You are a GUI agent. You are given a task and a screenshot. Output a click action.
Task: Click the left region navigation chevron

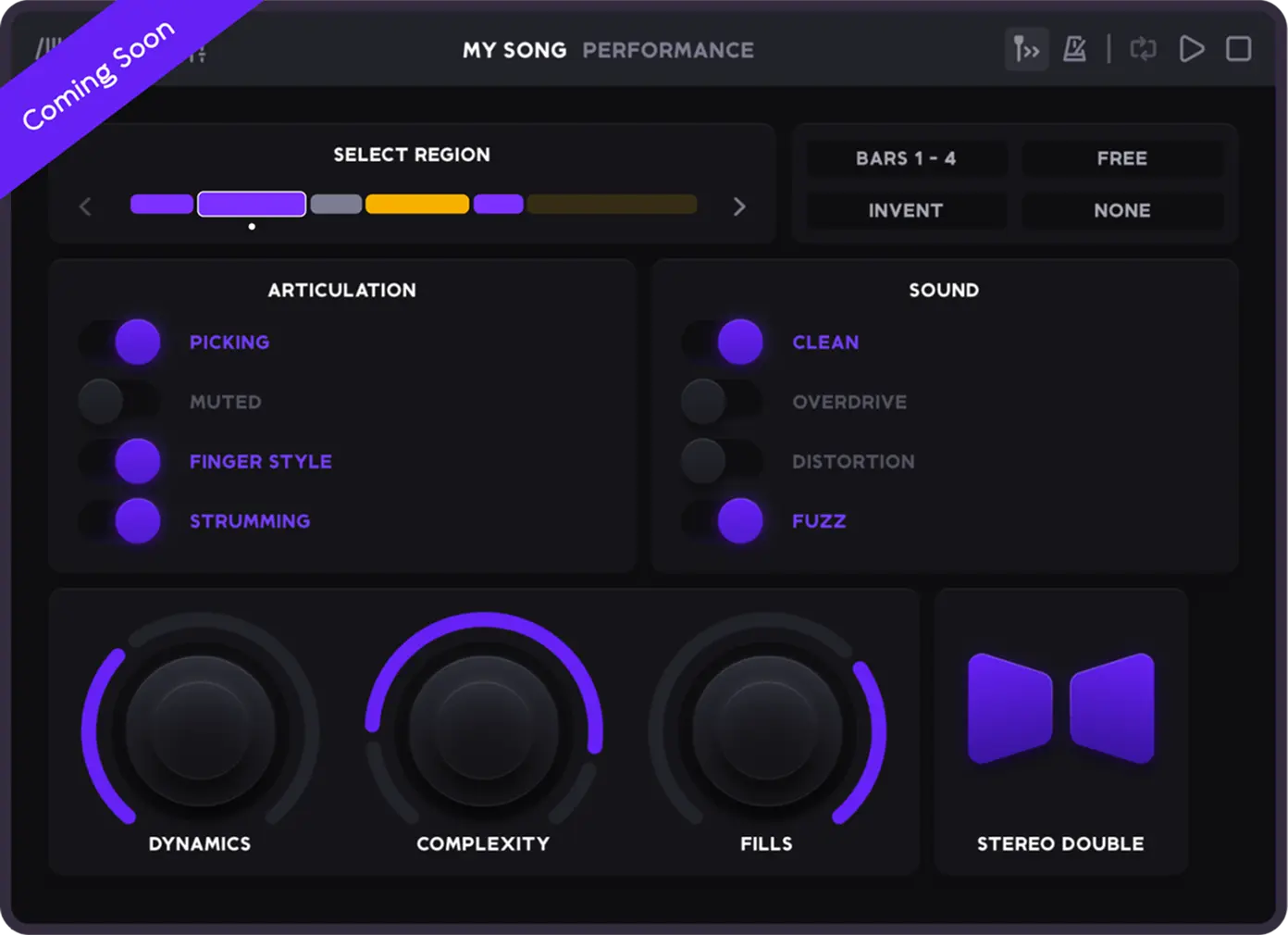coord(85,206)
